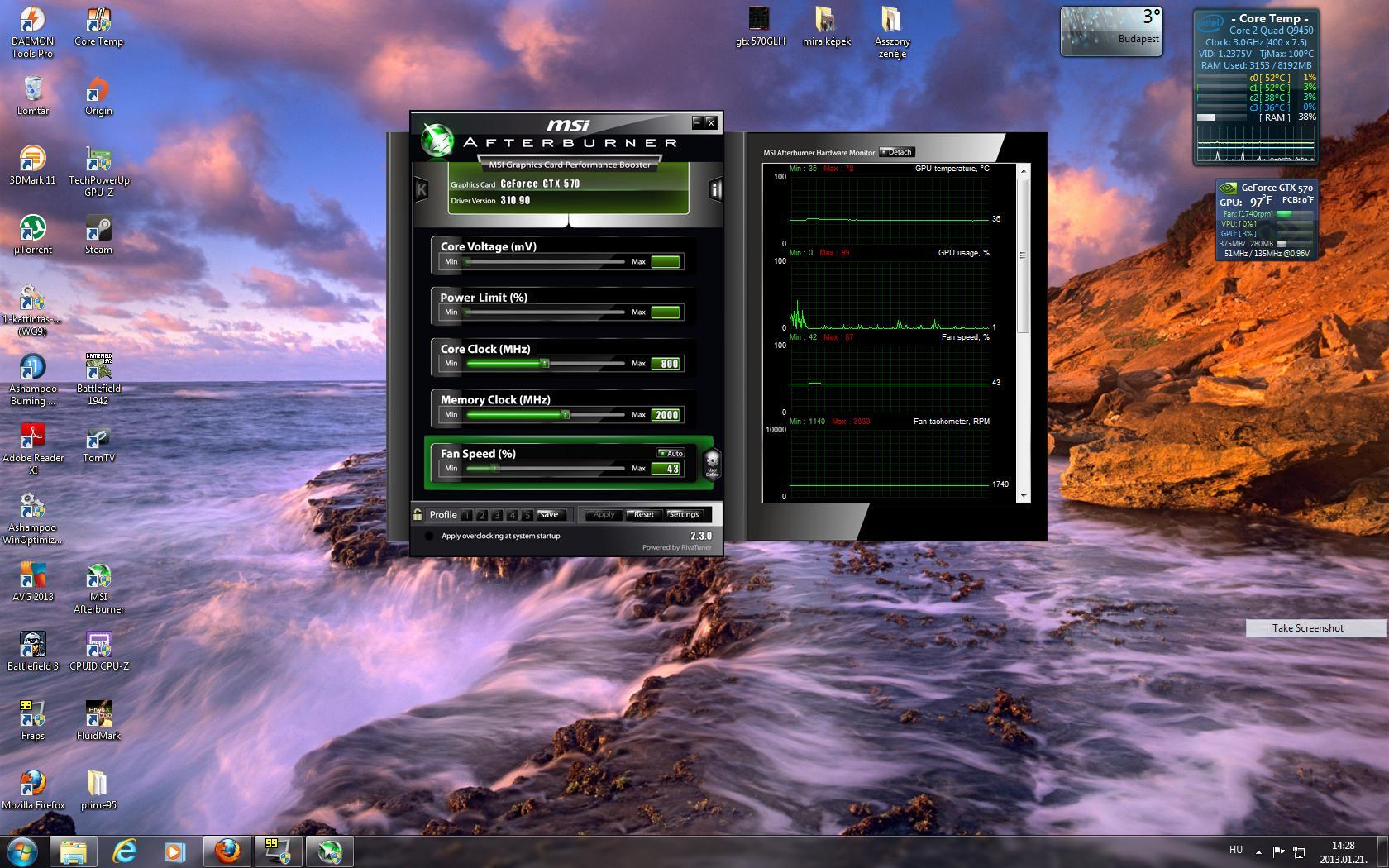Adjust Fan Speed slider handle

coord(496,468)
